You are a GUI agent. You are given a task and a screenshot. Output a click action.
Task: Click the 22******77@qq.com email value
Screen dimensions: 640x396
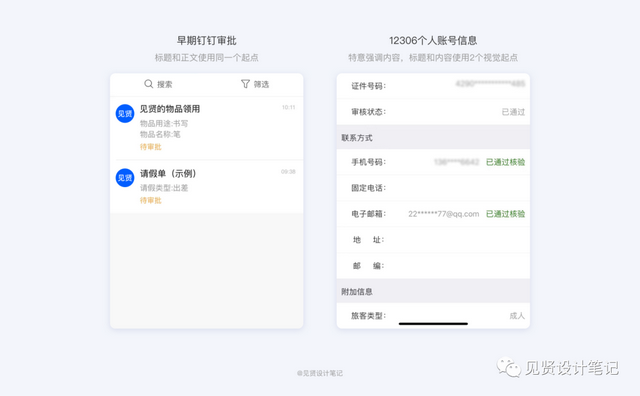click(444, 214)
